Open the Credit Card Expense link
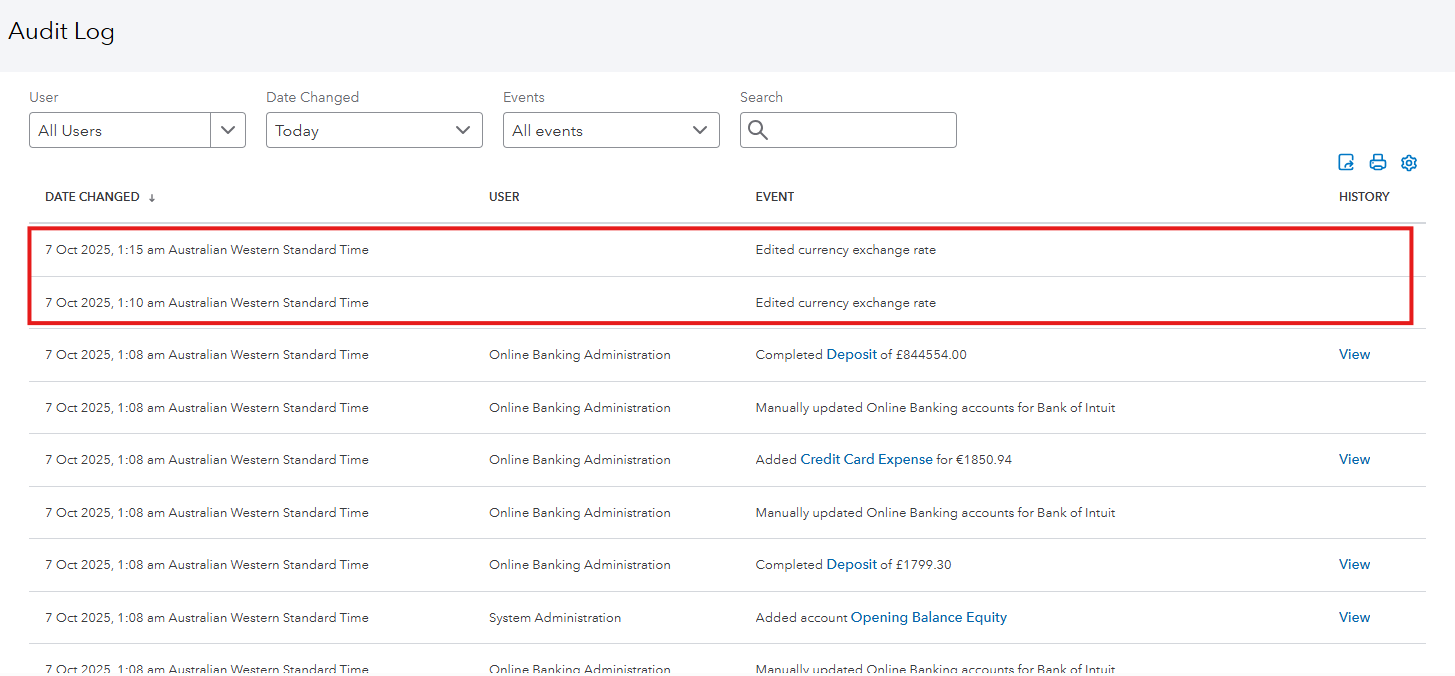1455x676 pixels. [x=866, y=459]
